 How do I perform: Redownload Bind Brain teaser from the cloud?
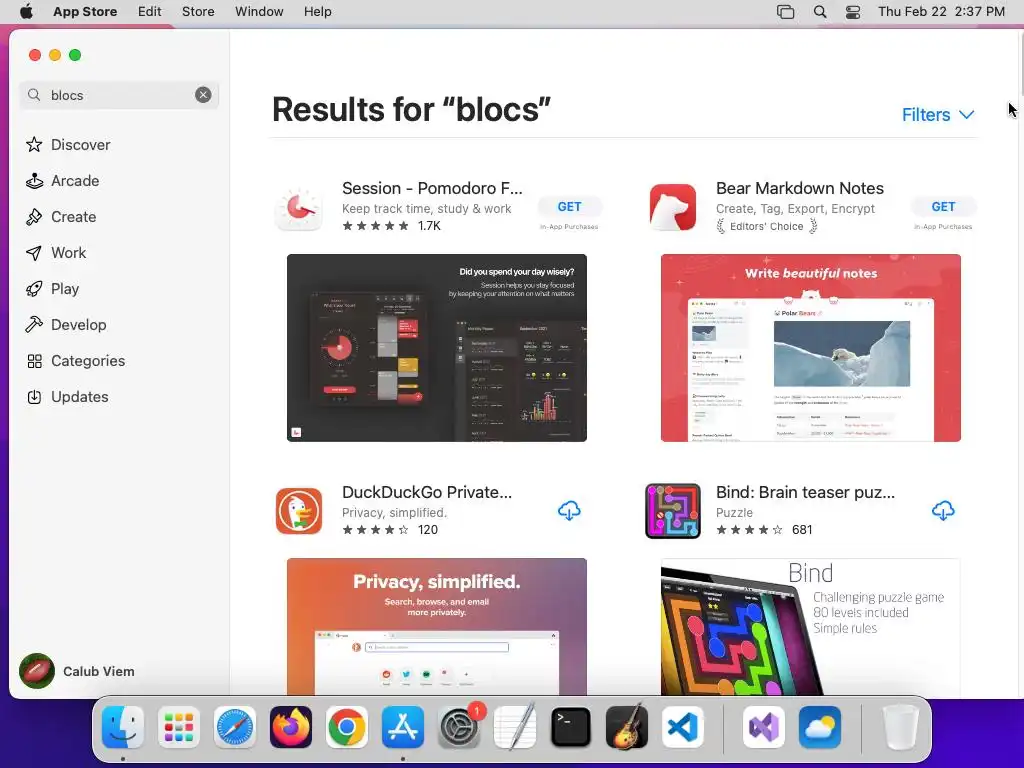pos(943,511)
